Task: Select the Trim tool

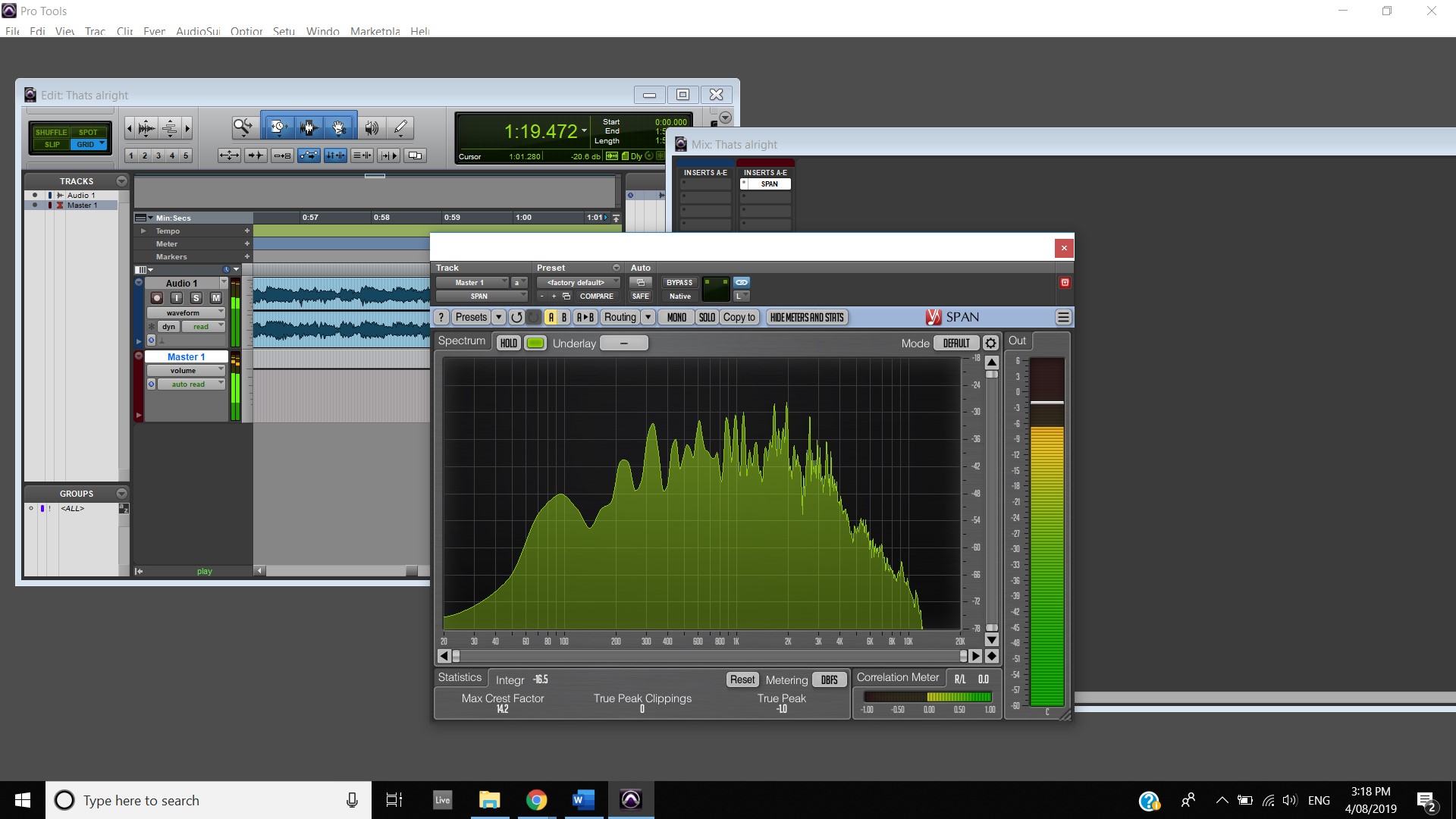Action: pos(278,127)
